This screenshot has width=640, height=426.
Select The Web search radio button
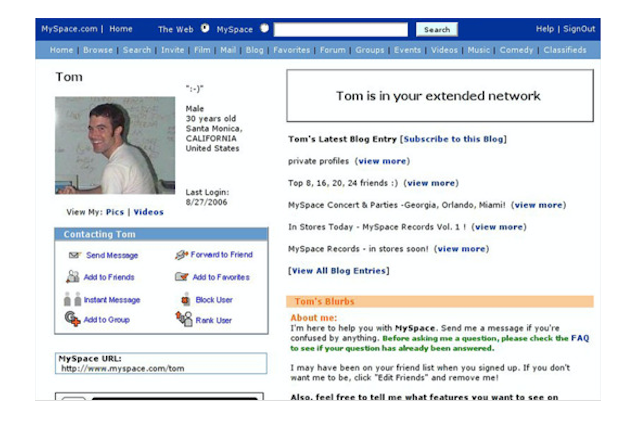pos(205,29)
